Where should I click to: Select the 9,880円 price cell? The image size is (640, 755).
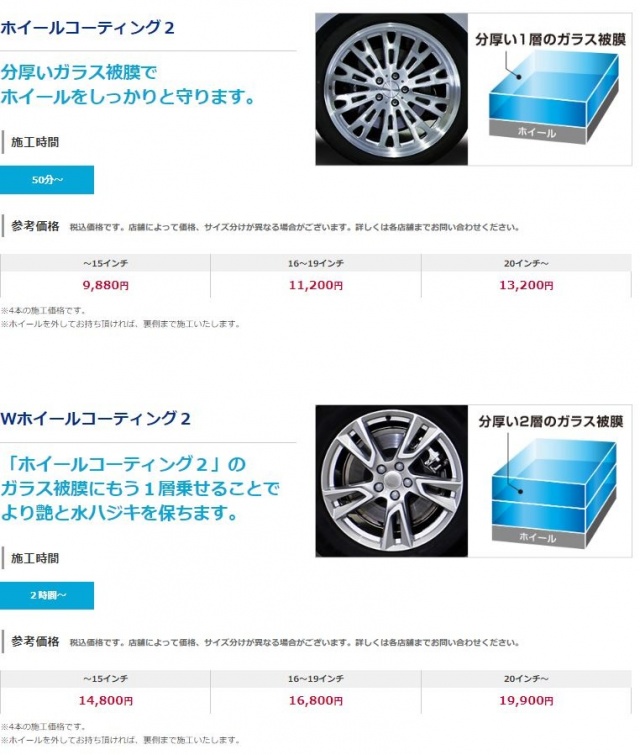(105, 285)
